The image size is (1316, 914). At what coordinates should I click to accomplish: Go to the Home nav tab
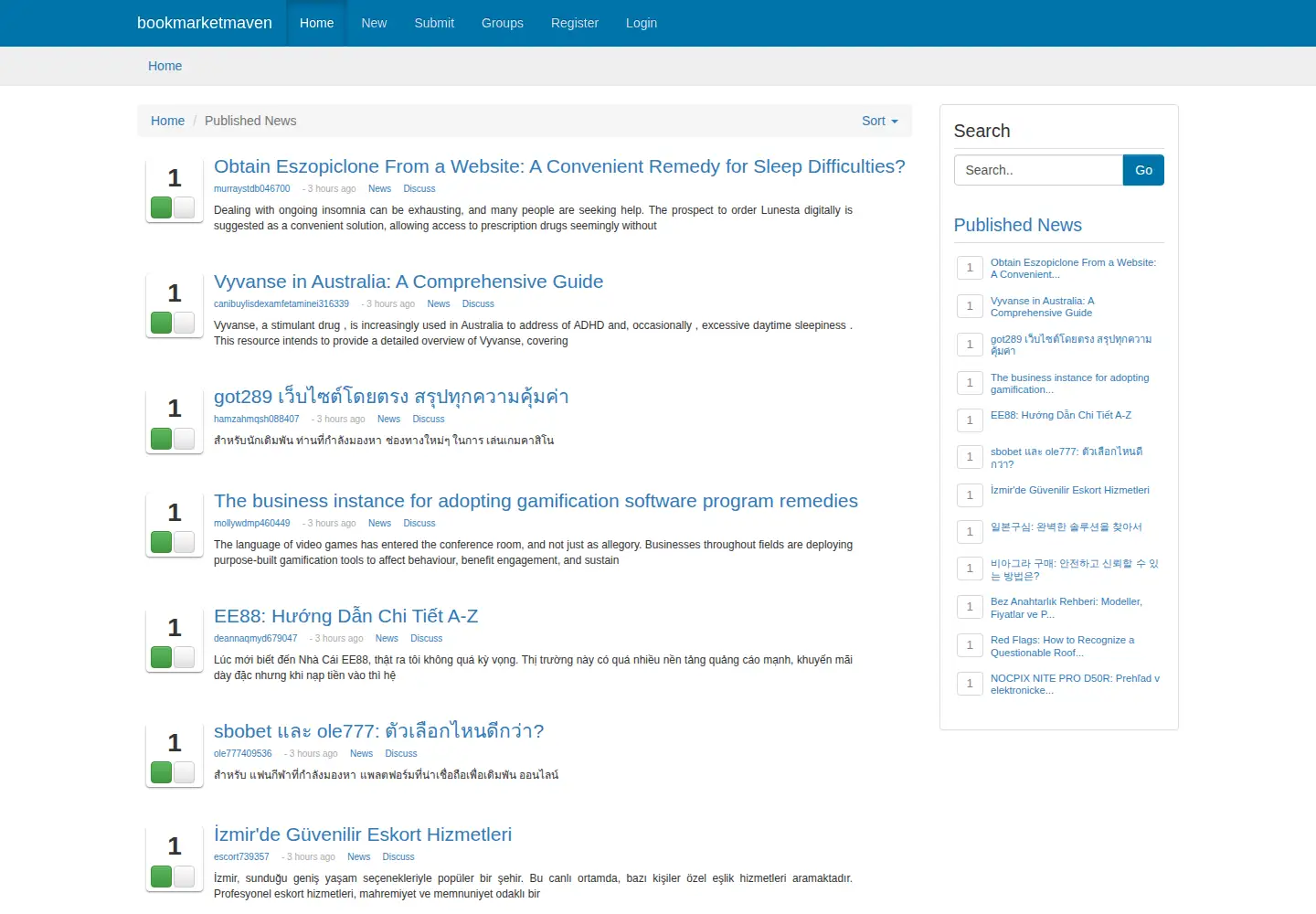point(316,23)
